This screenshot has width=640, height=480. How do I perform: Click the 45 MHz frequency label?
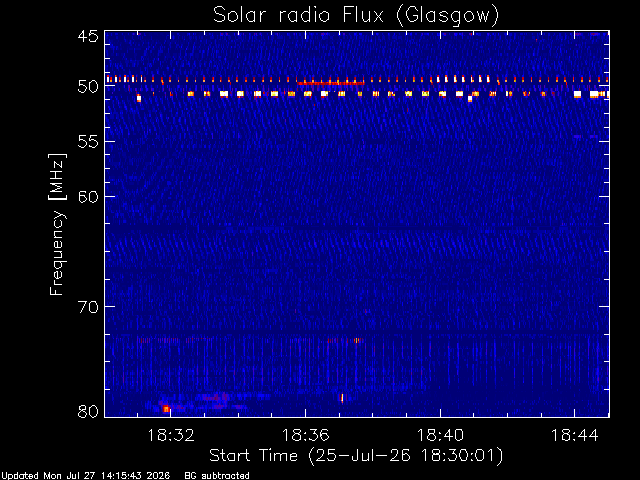(88, 36)
